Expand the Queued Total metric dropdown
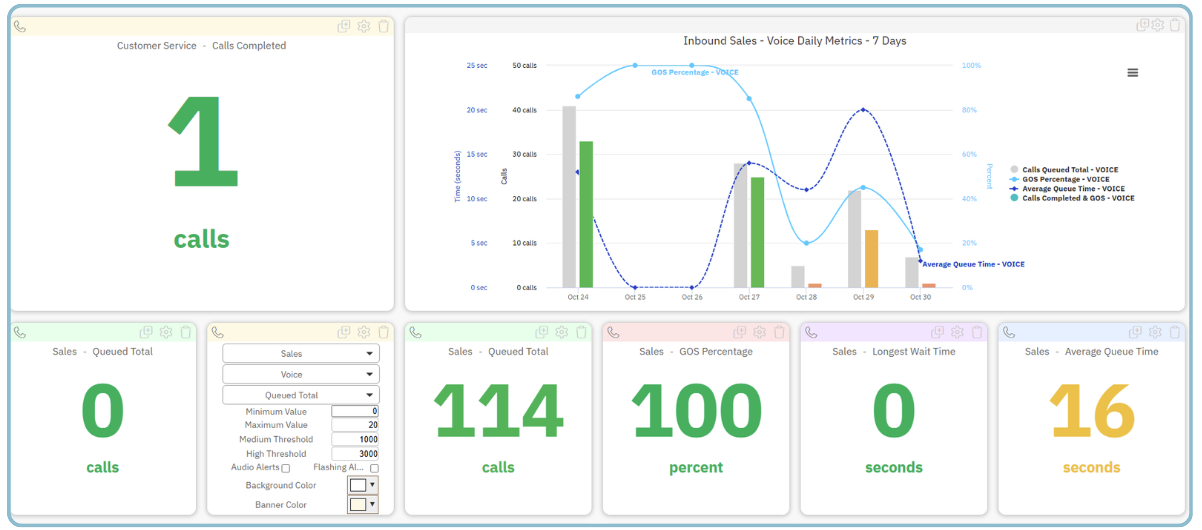The image size is (1202, 530). tap(300, 395)
